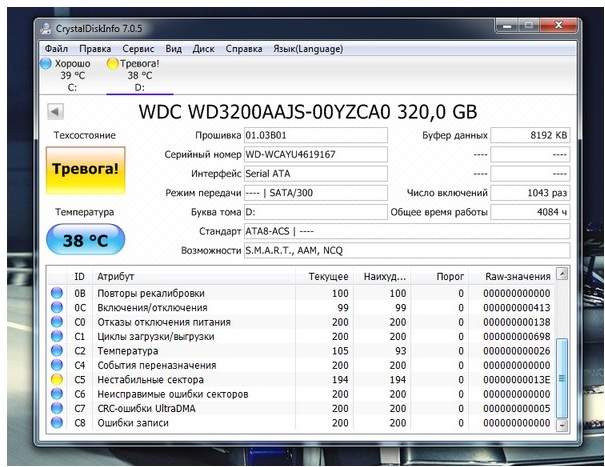Click the C8 ID cell
This screenshot has height=467, width=605.
(80, 423)
